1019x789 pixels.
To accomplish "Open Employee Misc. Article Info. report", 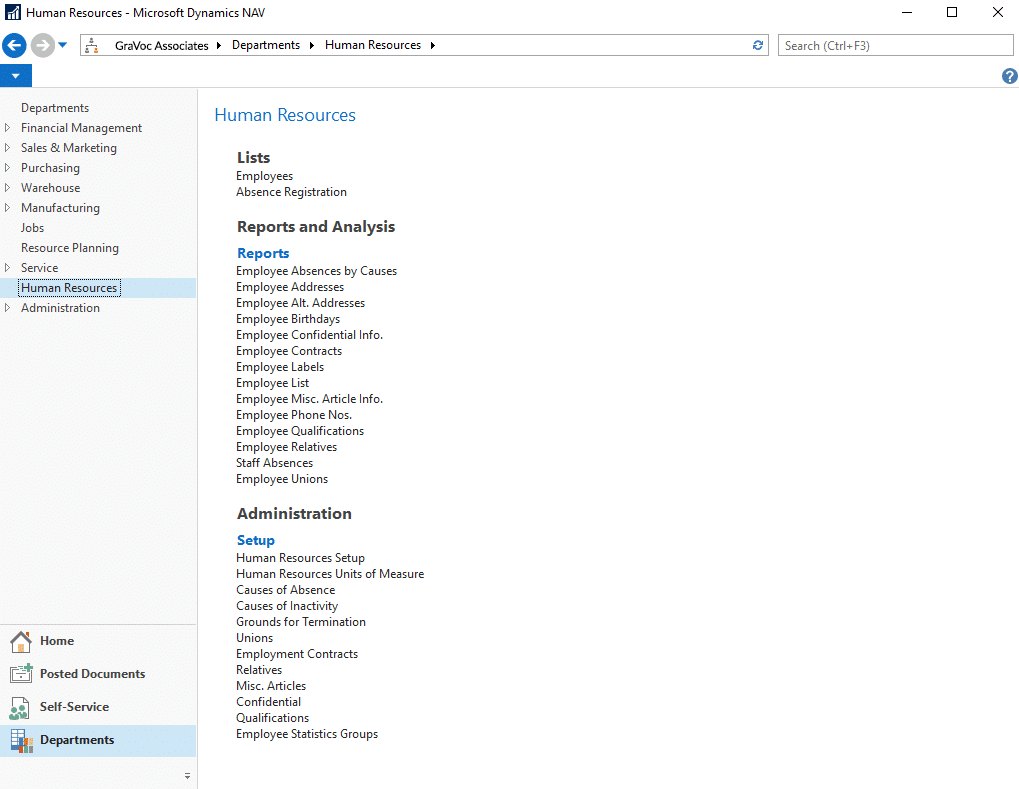I will coord(309,399).
